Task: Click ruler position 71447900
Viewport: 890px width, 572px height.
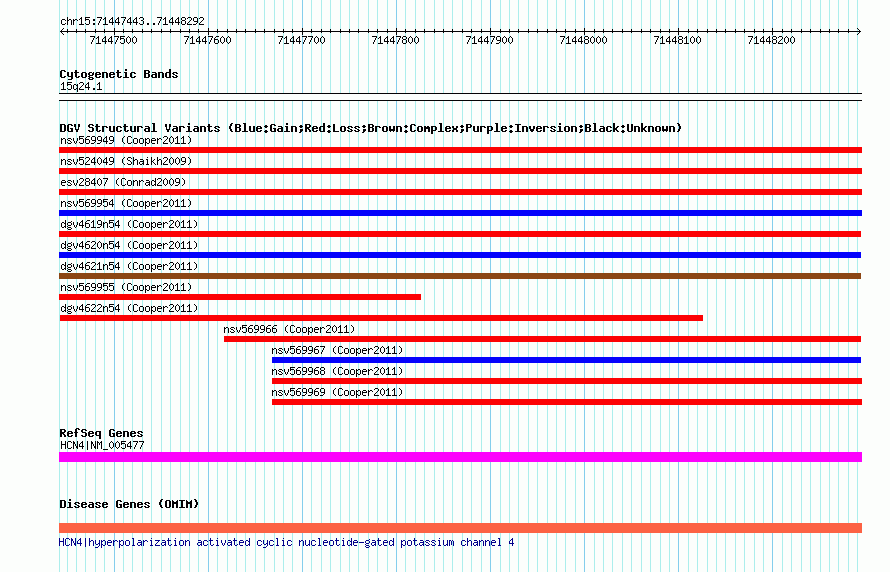Action: click(489, 40)
